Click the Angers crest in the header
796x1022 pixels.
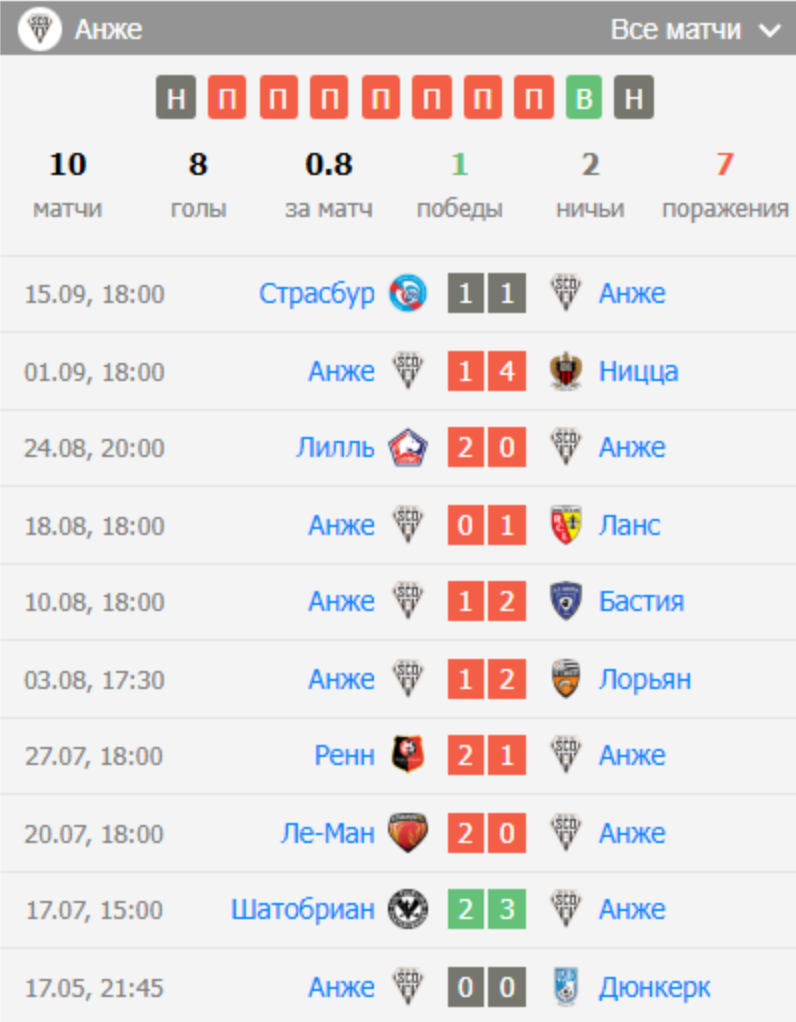point(41,29)
